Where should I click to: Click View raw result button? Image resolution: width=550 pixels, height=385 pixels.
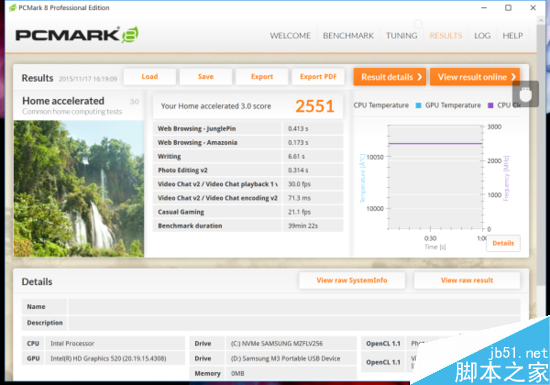pyautogui.click(x=467, y=280)
